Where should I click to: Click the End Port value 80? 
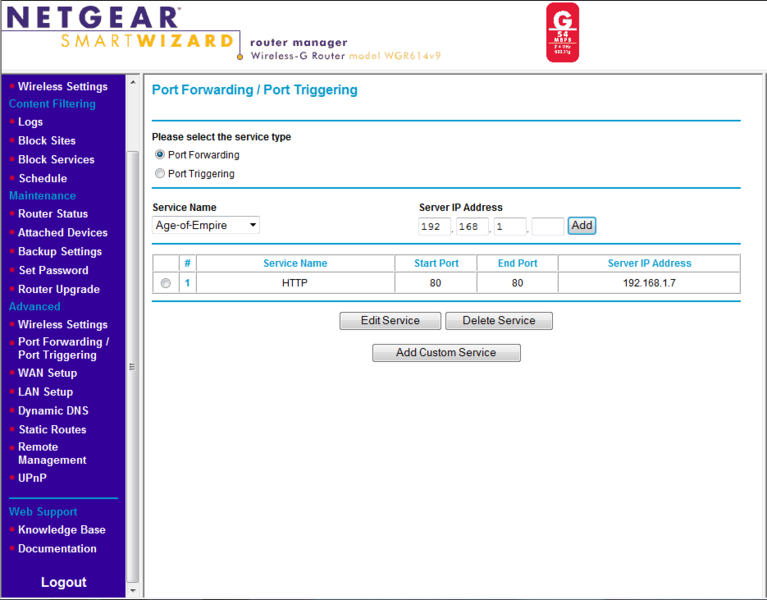[517, 283]
